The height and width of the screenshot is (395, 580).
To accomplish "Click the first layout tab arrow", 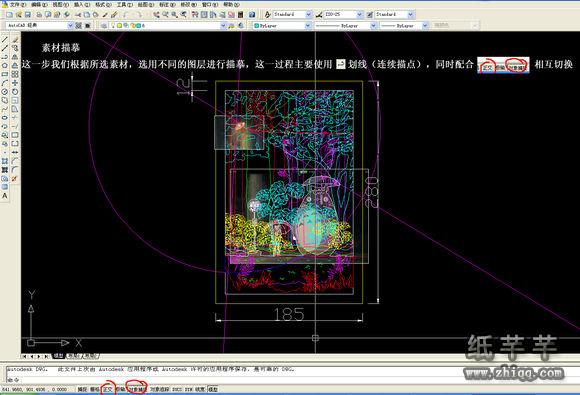I will (24, 356).
